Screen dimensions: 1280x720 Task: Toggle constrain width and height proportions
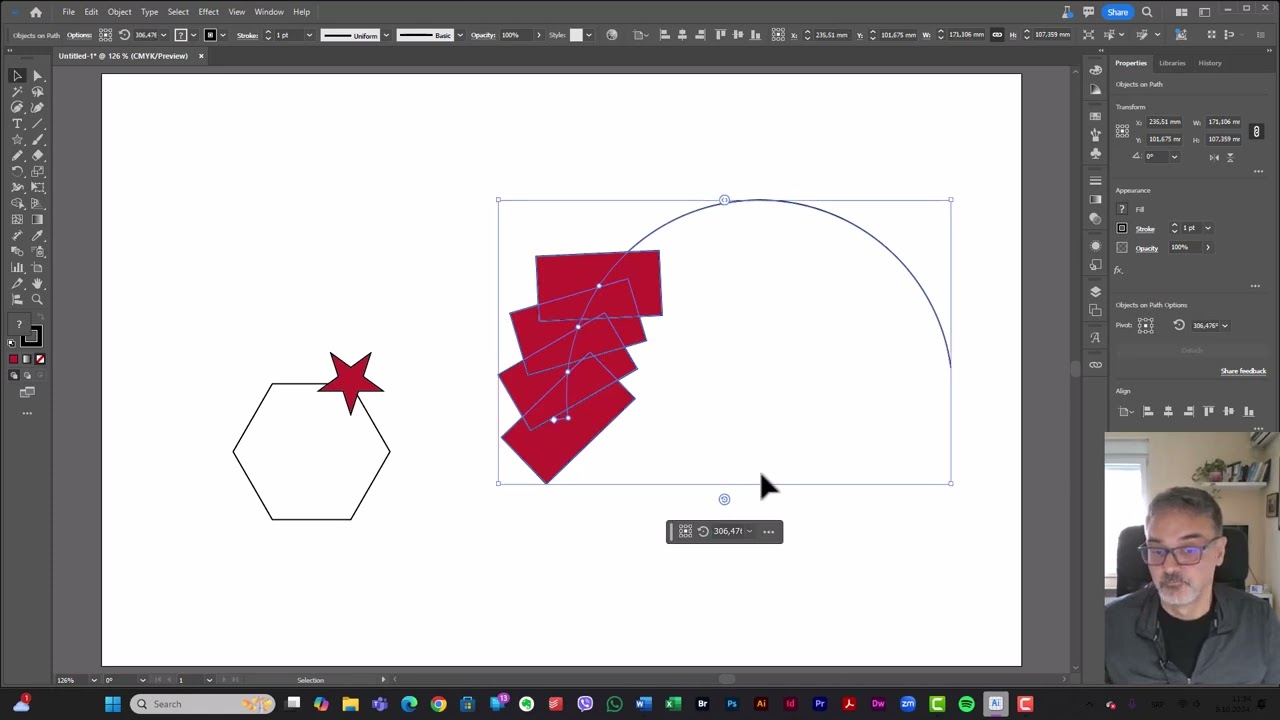coord(1256,131)
